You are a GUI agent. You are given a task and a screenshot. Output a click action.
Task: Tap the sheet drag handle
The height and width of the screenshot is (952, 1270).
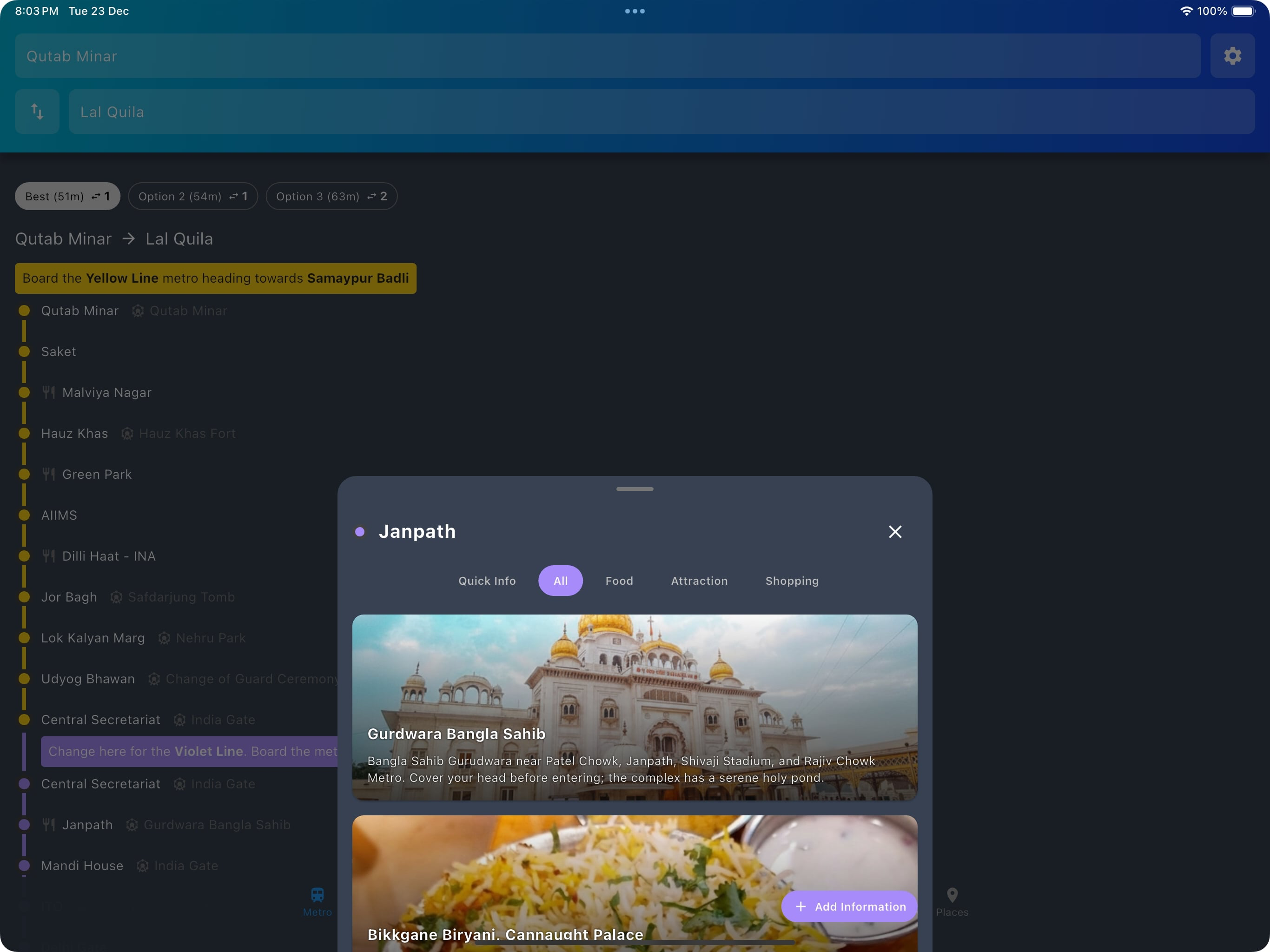click(x=635, y=489)
